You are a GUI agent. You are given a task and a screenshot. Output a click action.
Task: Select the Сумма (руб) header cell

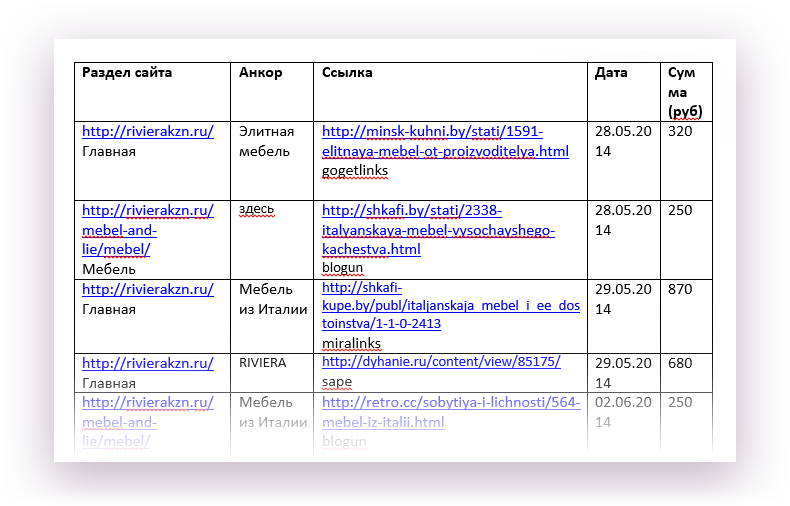(x=686, y=92)
